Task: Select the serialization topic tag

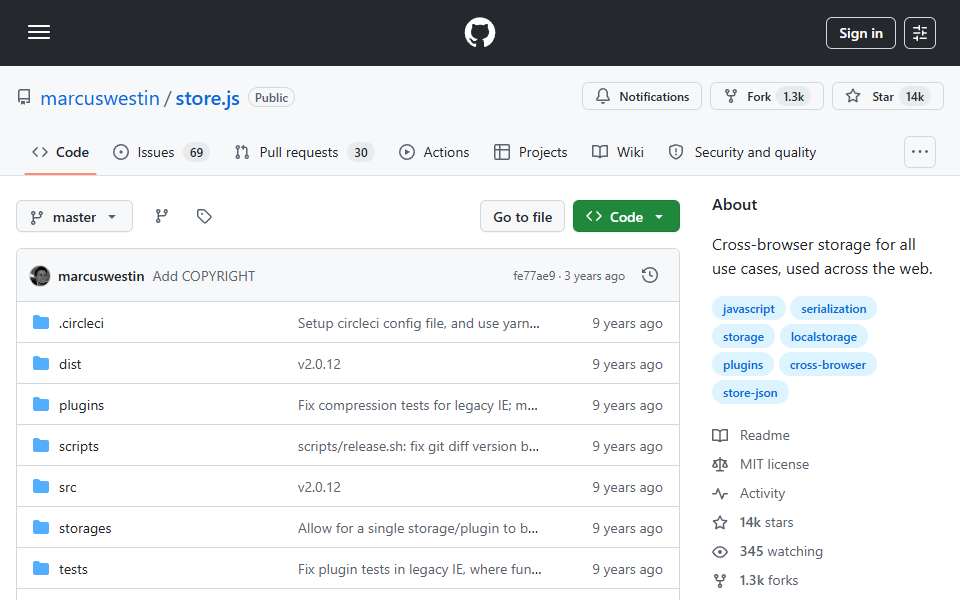Action: (833, 309)
